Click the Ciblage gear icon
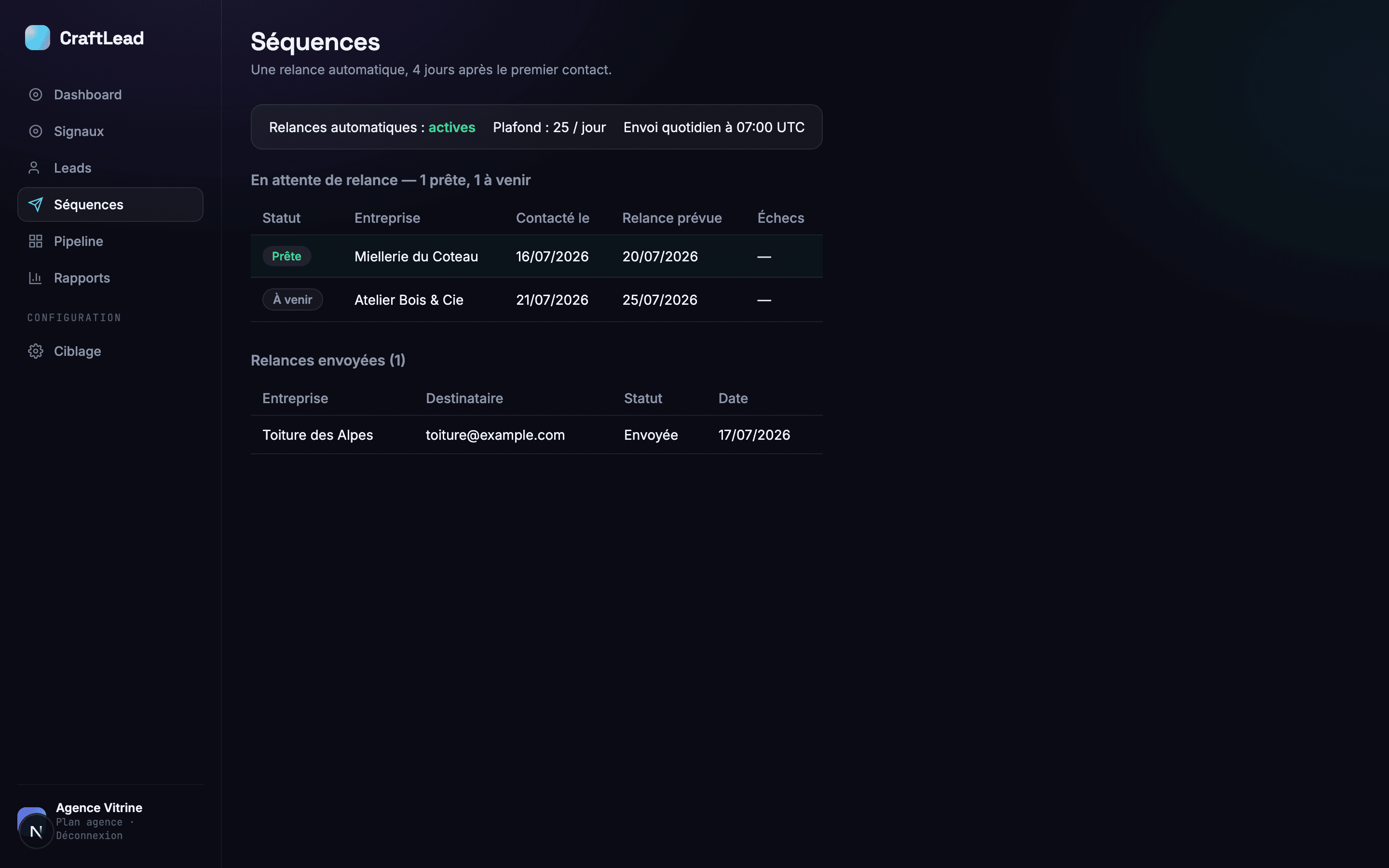1389x868 pixels. [x=36, y=352]
